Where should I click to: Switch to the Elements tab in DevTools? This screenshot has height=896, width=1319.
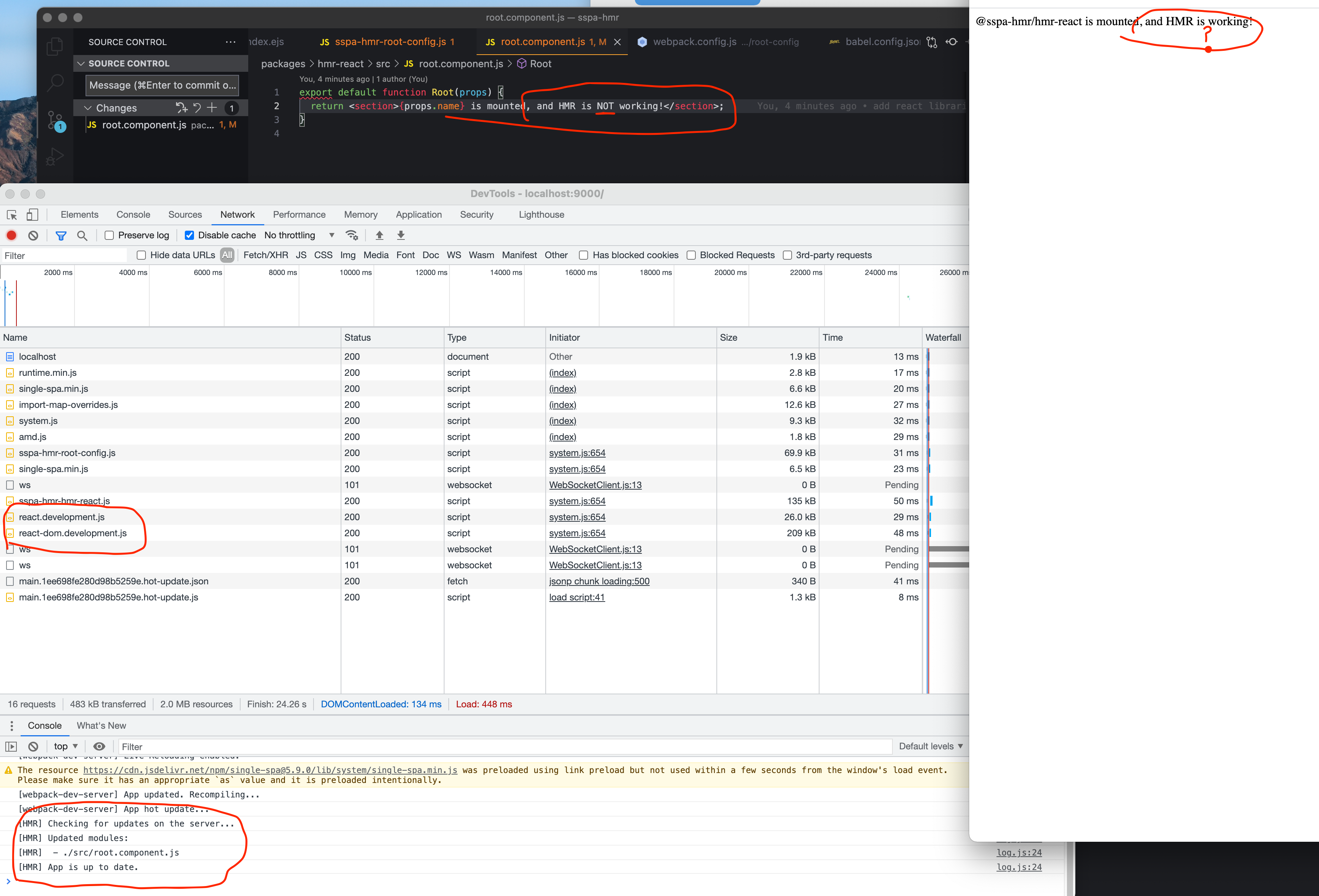(x=79, y=215)
